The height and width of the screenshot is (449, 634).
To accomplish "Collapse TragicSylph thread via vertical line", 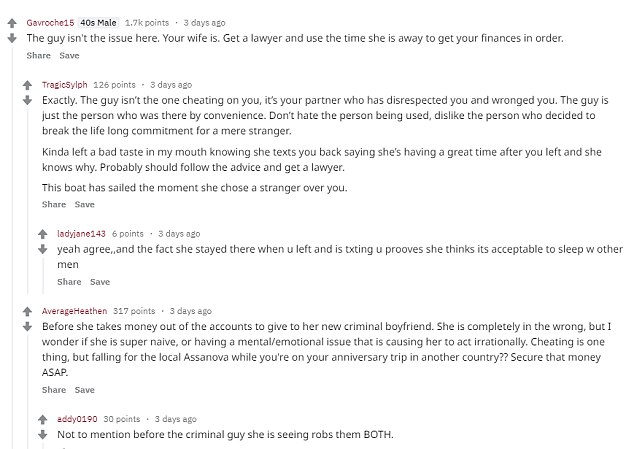I will [x=27, y=200].
